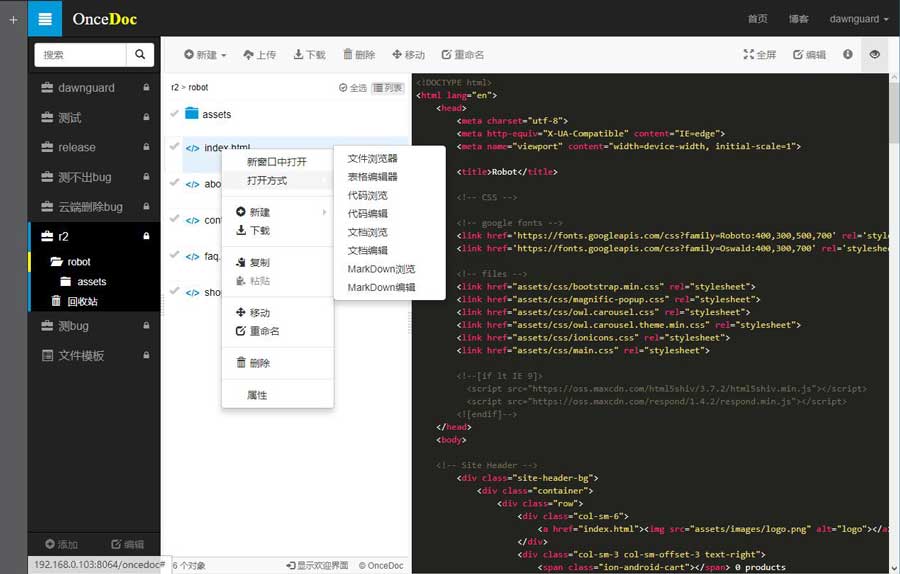
Task: Open the dawnguard user dropdown
Action: [859, 19]
